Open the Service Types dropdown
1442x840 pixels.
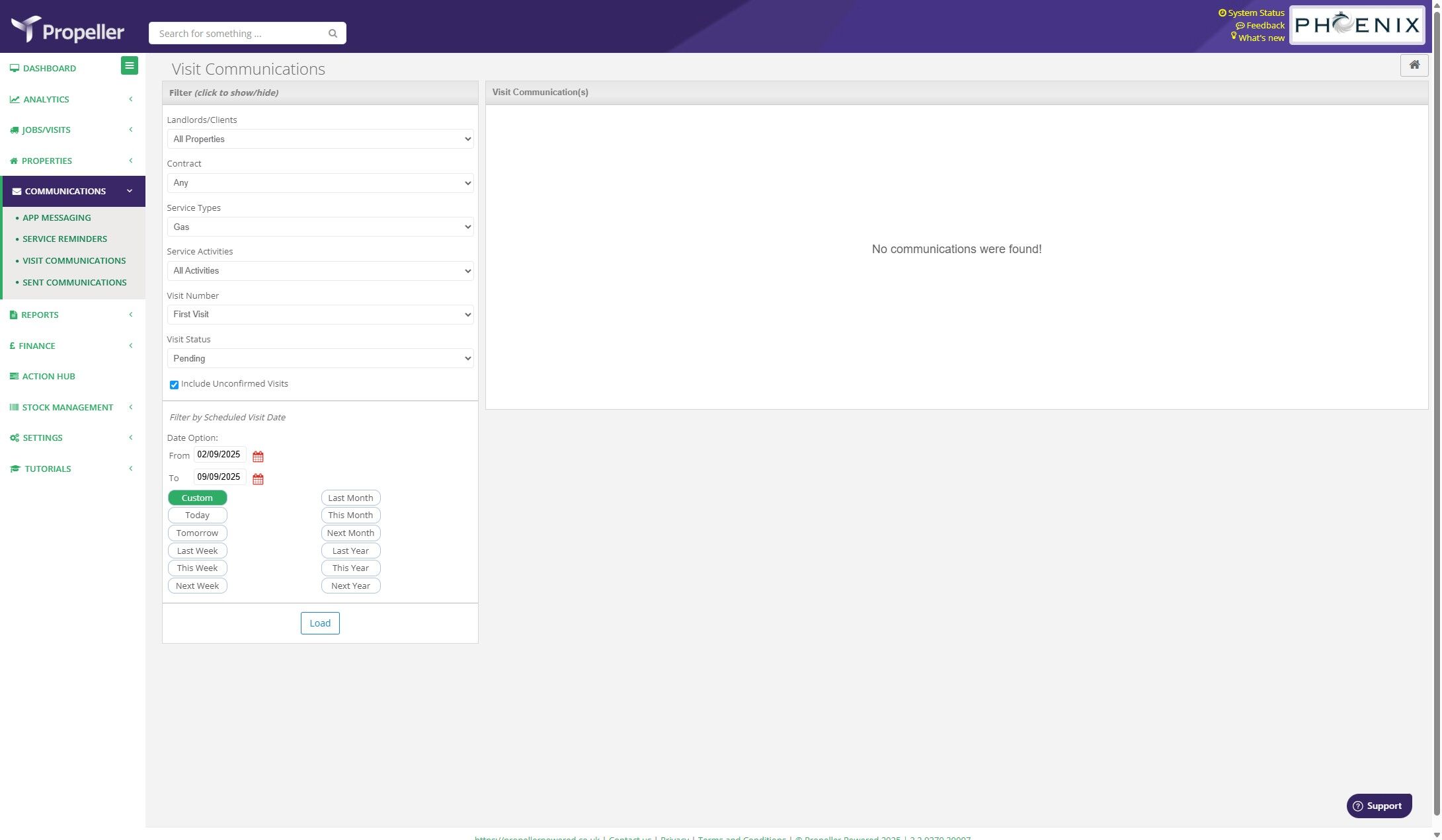tap(320, 227)
